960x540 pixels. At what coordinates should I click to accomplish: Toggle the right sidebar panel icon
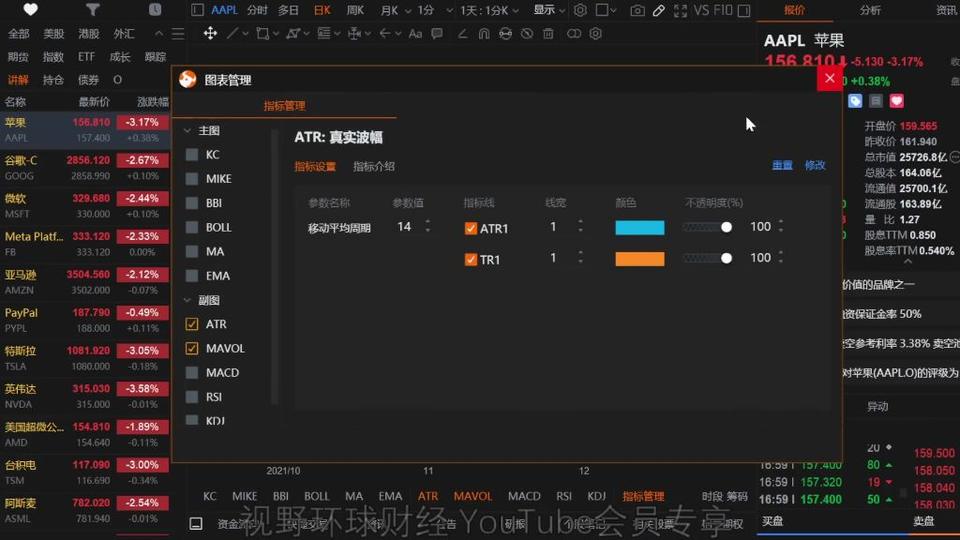744,10
